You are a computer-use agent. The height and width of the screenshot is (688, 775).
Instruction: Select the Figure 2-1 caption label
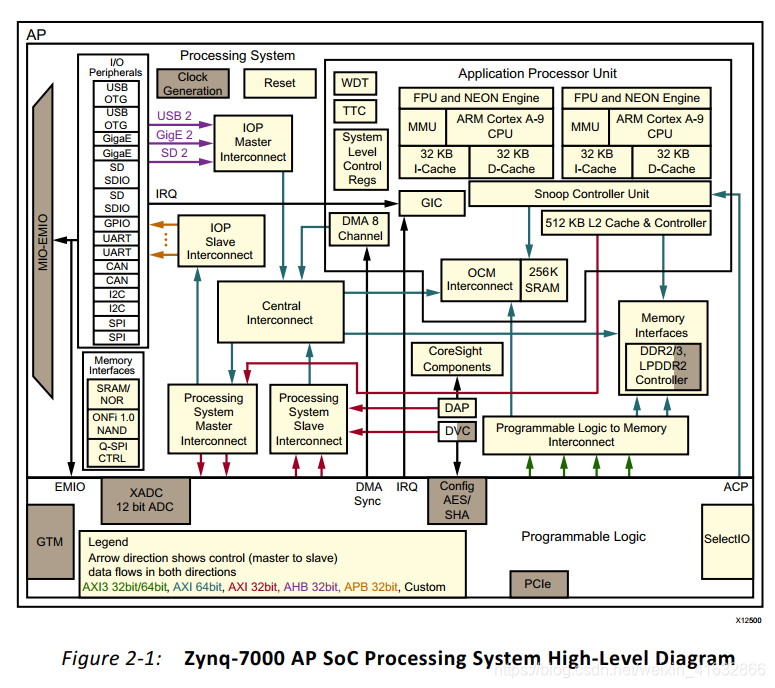(112, 659)
